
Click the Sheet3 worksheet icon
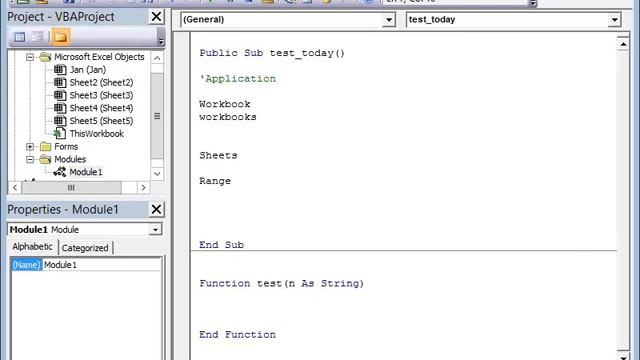click(x=60, y=95)
